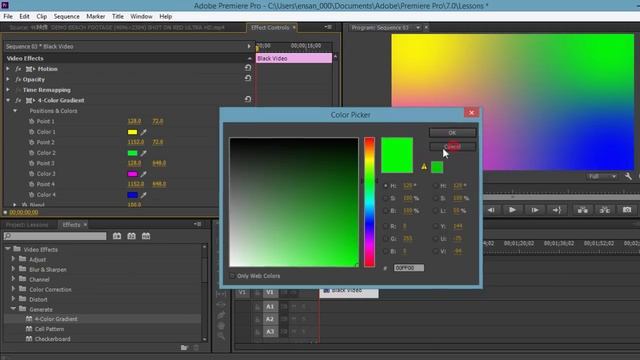This screenshot has width=640, height=360.
Task: Click the Go to Out point button
Action: click(557, 210)
